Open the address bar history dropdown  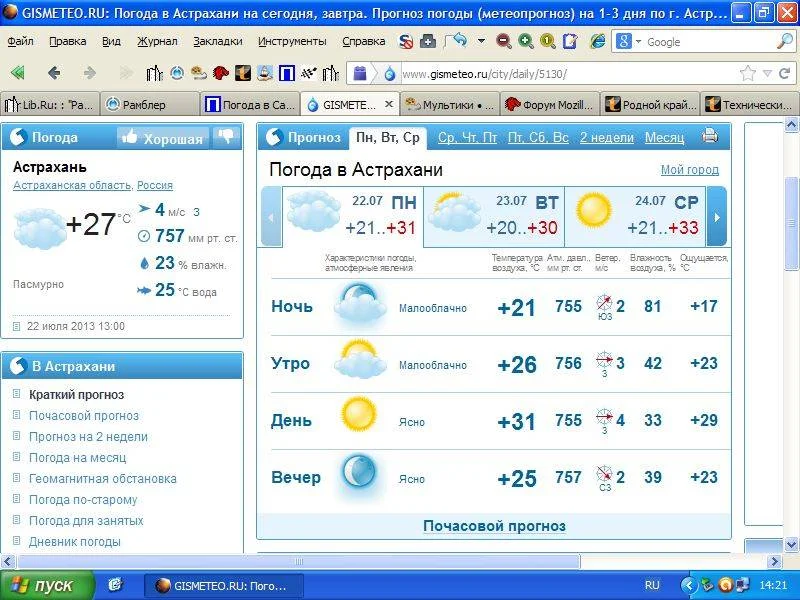(767, 74)
